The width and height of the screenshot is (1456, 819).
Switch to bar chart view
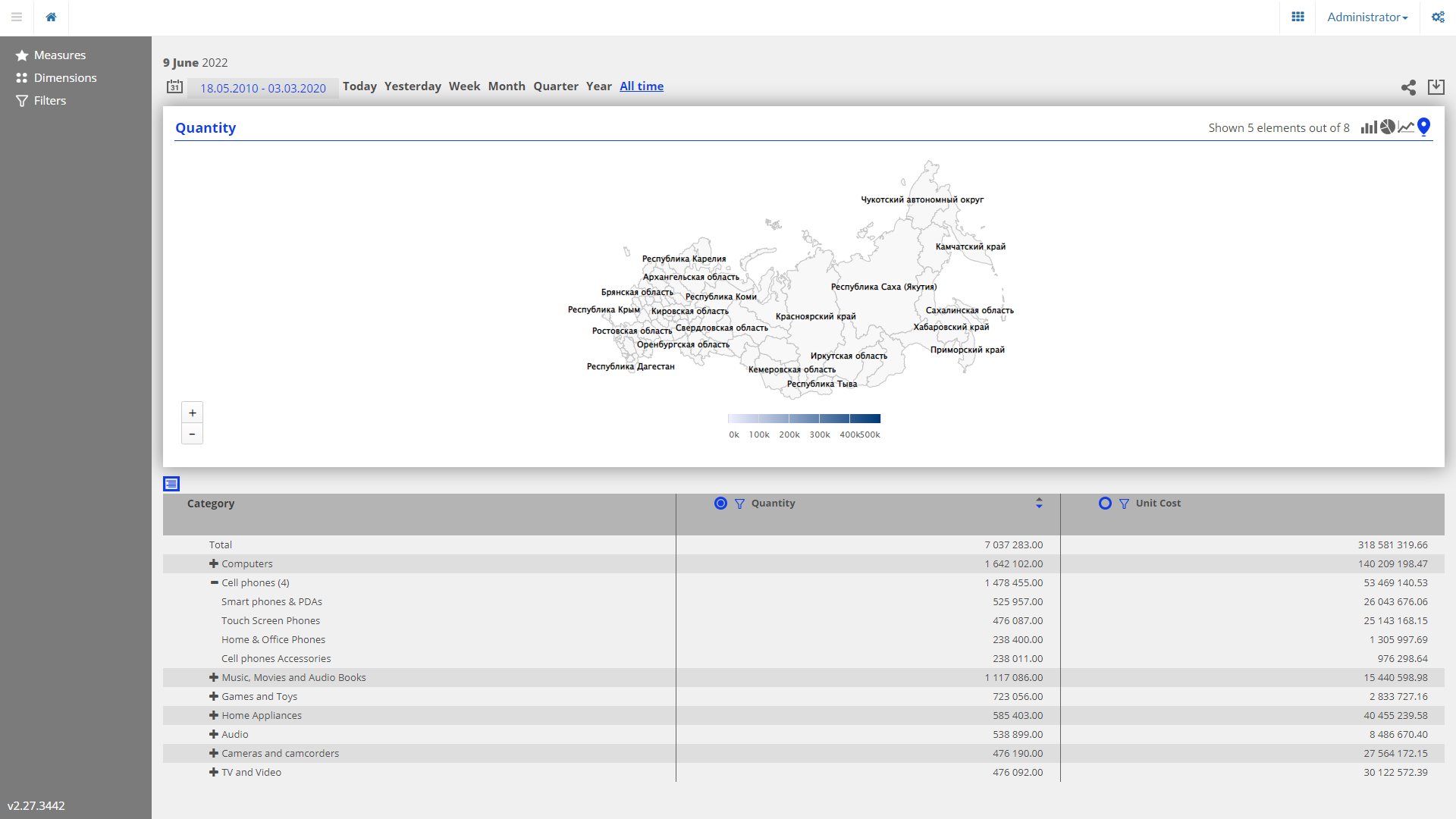pos(1368,127)
